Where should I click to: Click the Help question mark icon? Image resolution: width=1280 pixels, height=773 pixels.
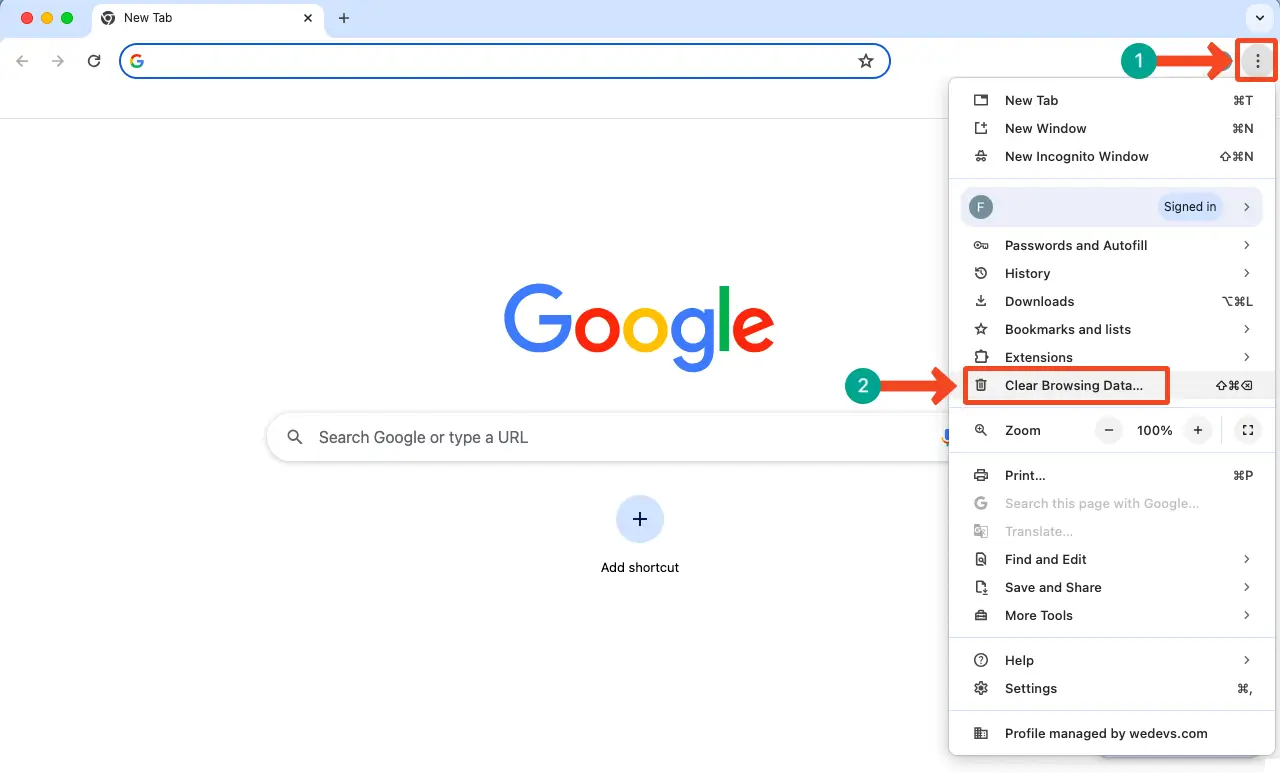click(981, 660)
